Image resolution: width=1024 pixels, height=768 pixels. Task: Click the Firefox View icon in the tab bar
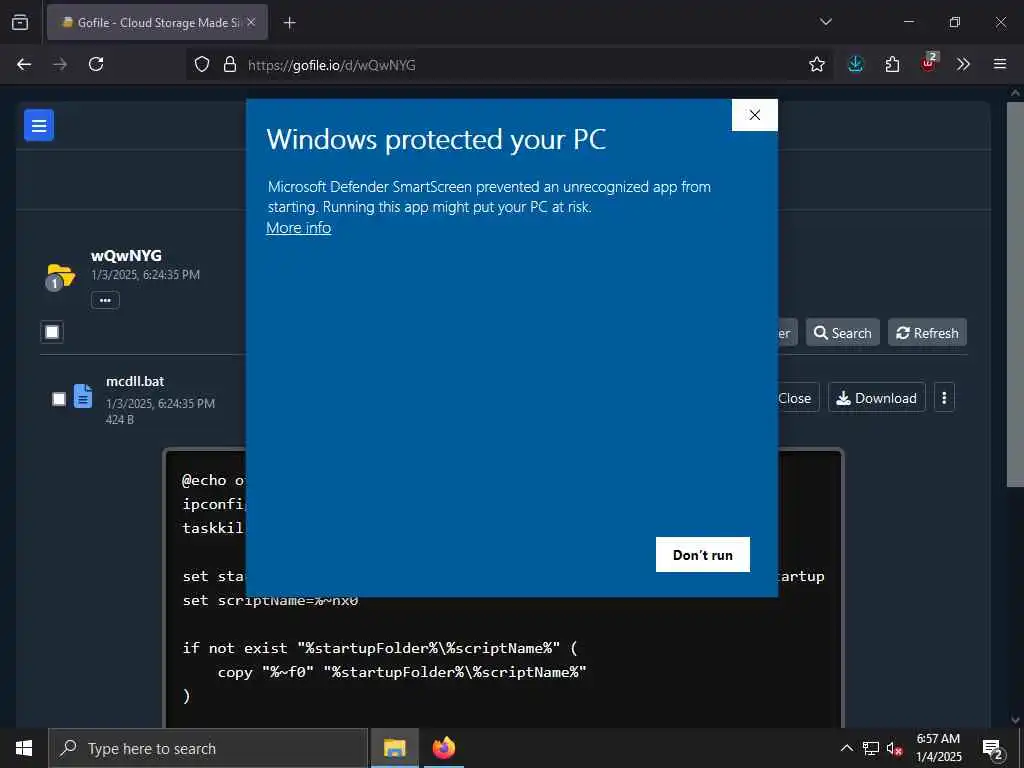(20, 22)
